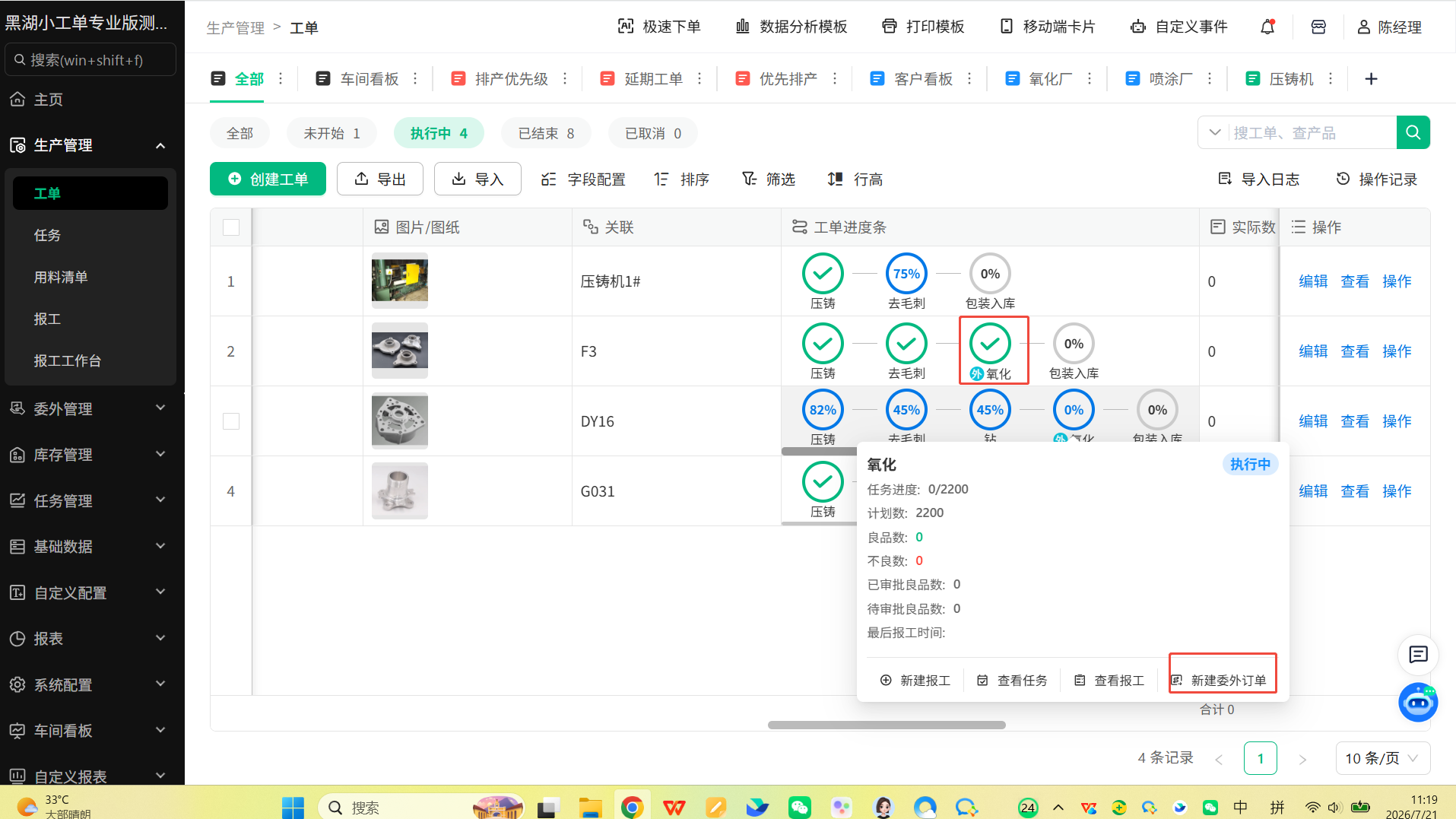Click the store icon next to the bell
This screenshot has height=819, width=1456.
1318,27
